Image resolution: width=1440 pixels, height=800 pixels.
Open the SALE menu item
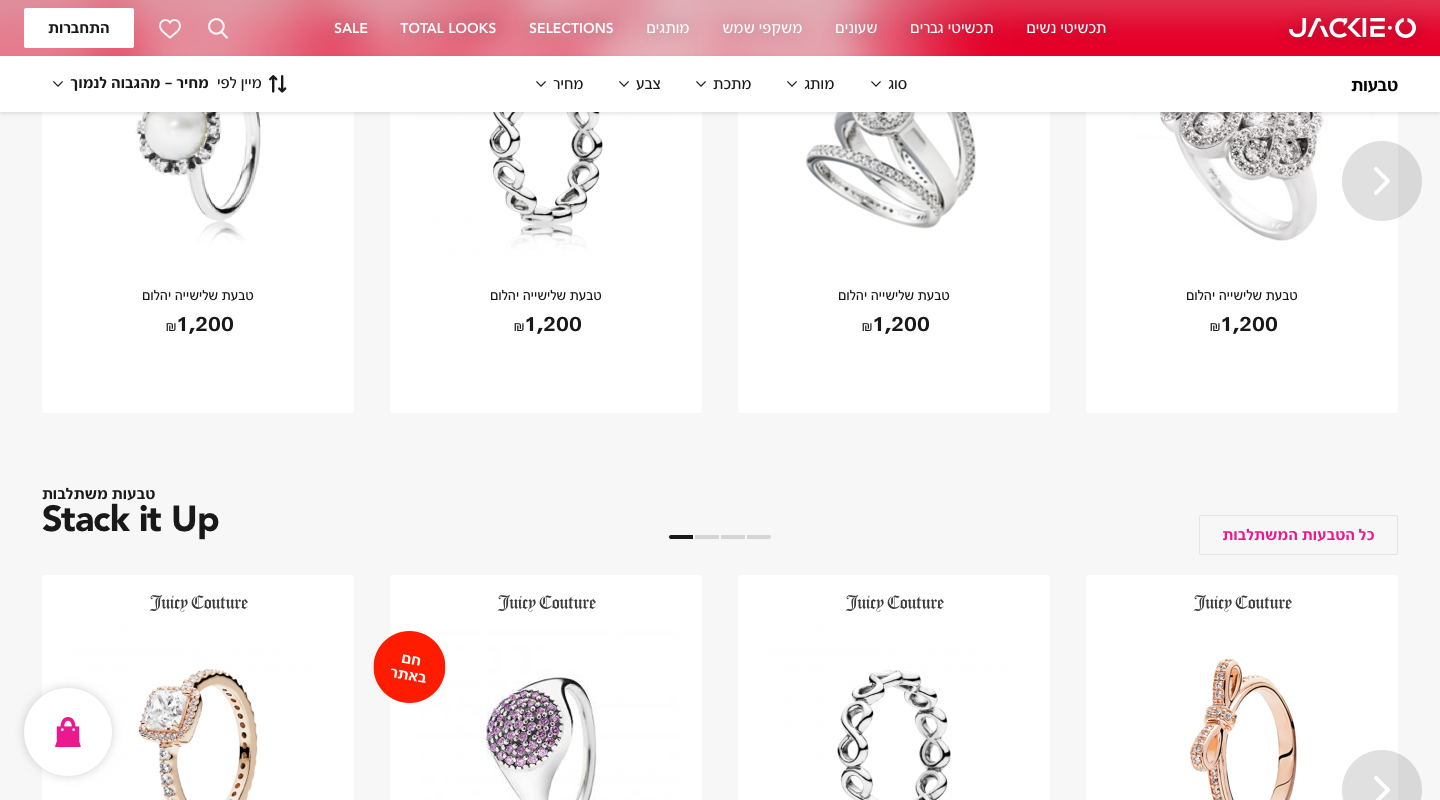point(351,28)
